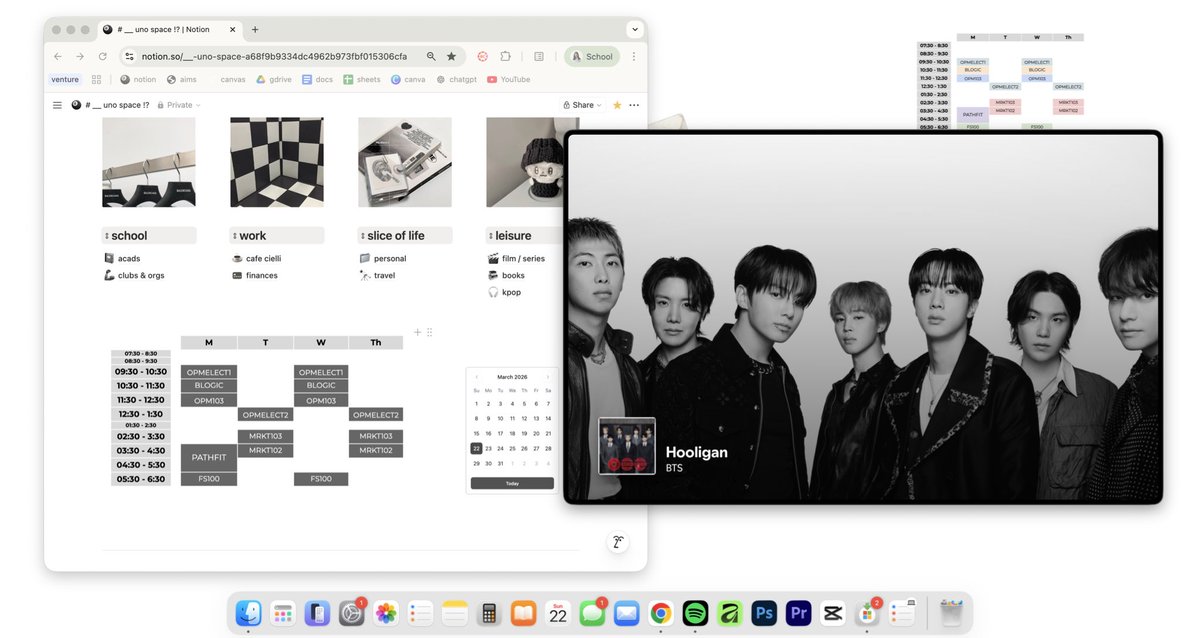
Task: Go to previous month in calendar widget
Action: pos(477,377)
